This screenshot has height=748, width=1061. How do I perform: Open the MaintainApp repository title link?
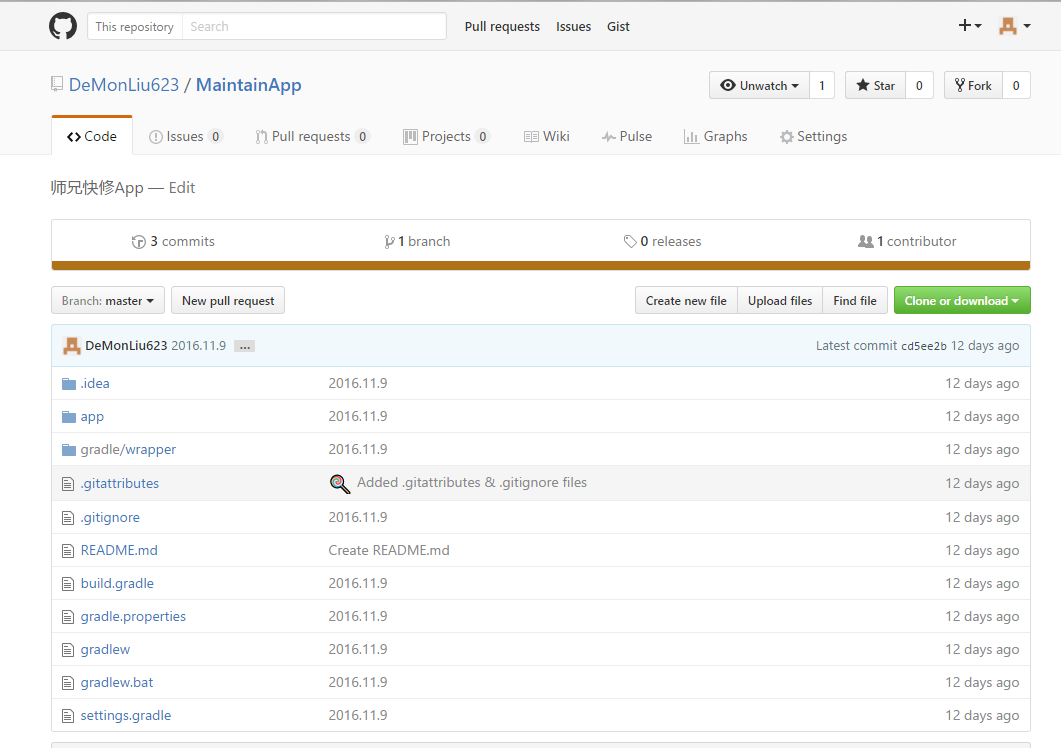pyautogui.click(x=248, y=85)
